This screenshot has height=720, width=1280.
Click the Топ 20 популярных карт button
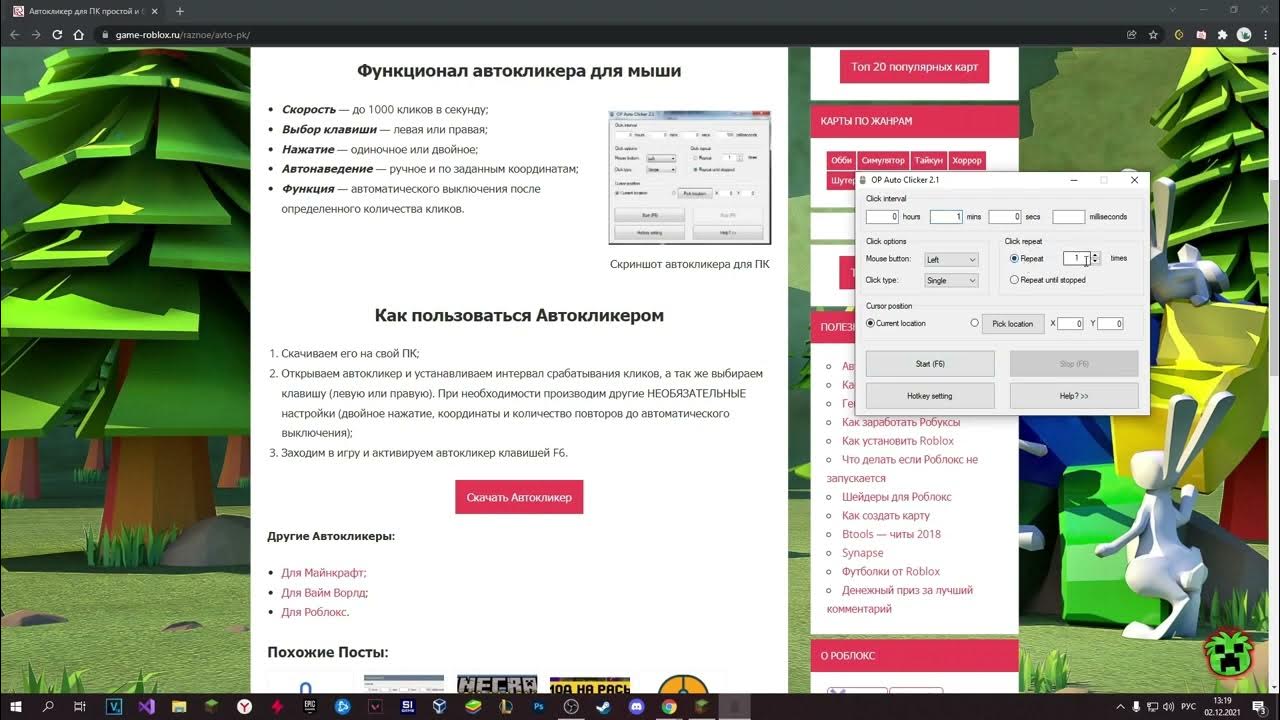[x=915, y=67]
